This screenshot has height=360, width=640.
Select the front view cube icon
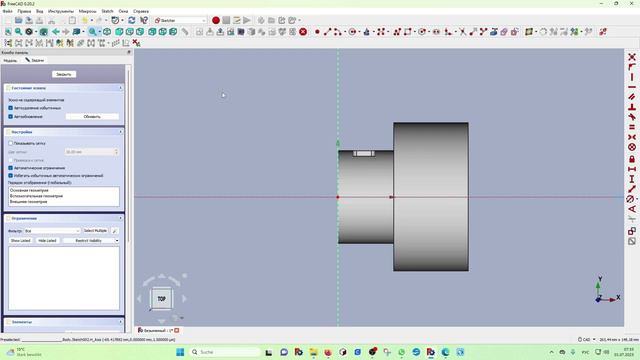coord(119,31)
